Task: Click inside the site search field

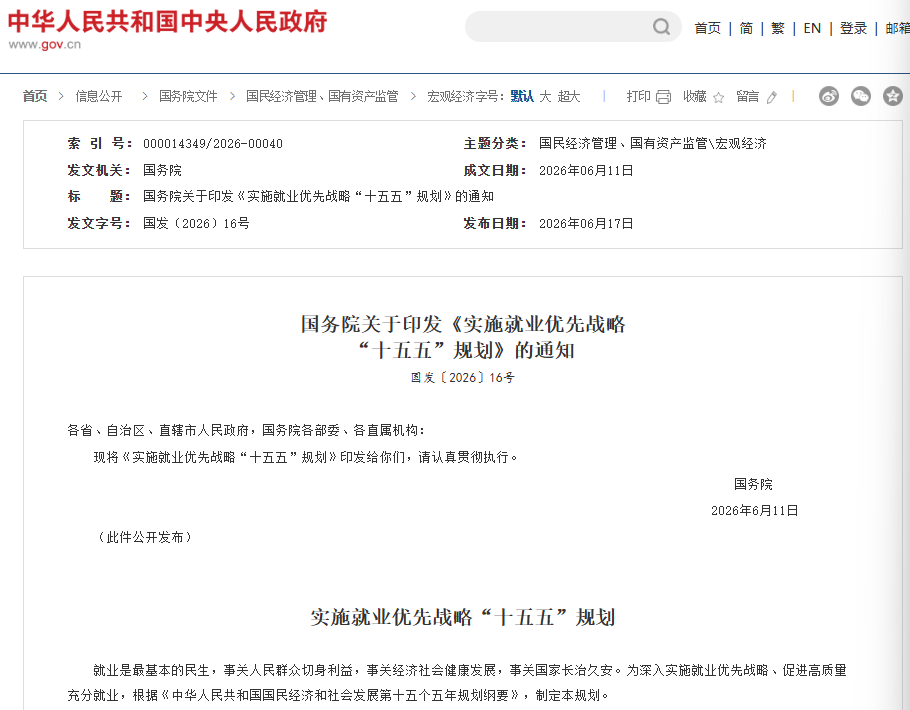Action: point(558,27)
